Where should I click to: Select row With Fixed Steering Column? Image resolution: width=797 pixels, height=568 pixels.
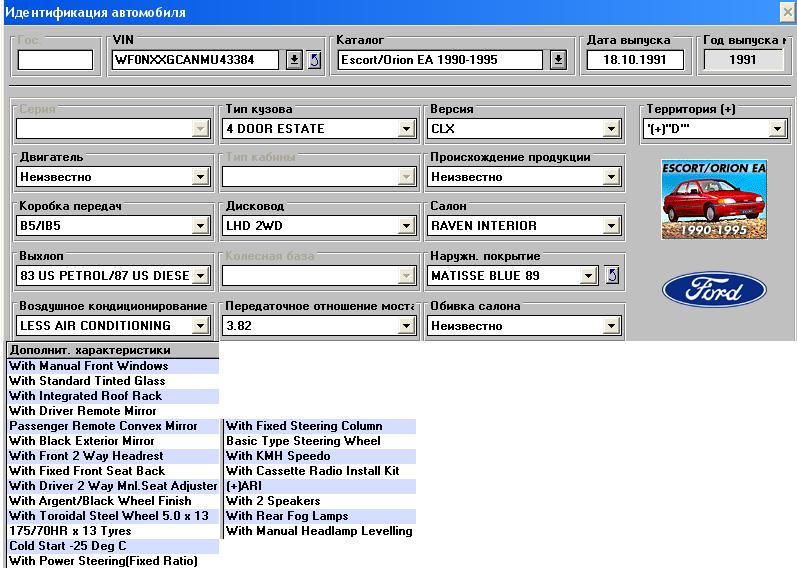(x=320, y=426)
